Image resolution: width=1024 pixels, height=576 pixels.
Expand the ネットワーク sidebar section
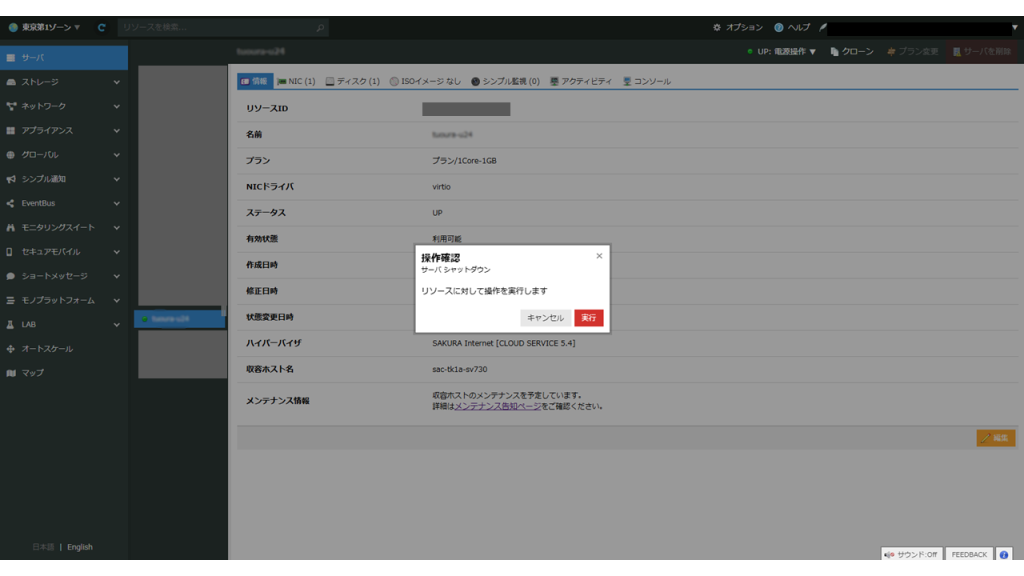pos(63,106)
